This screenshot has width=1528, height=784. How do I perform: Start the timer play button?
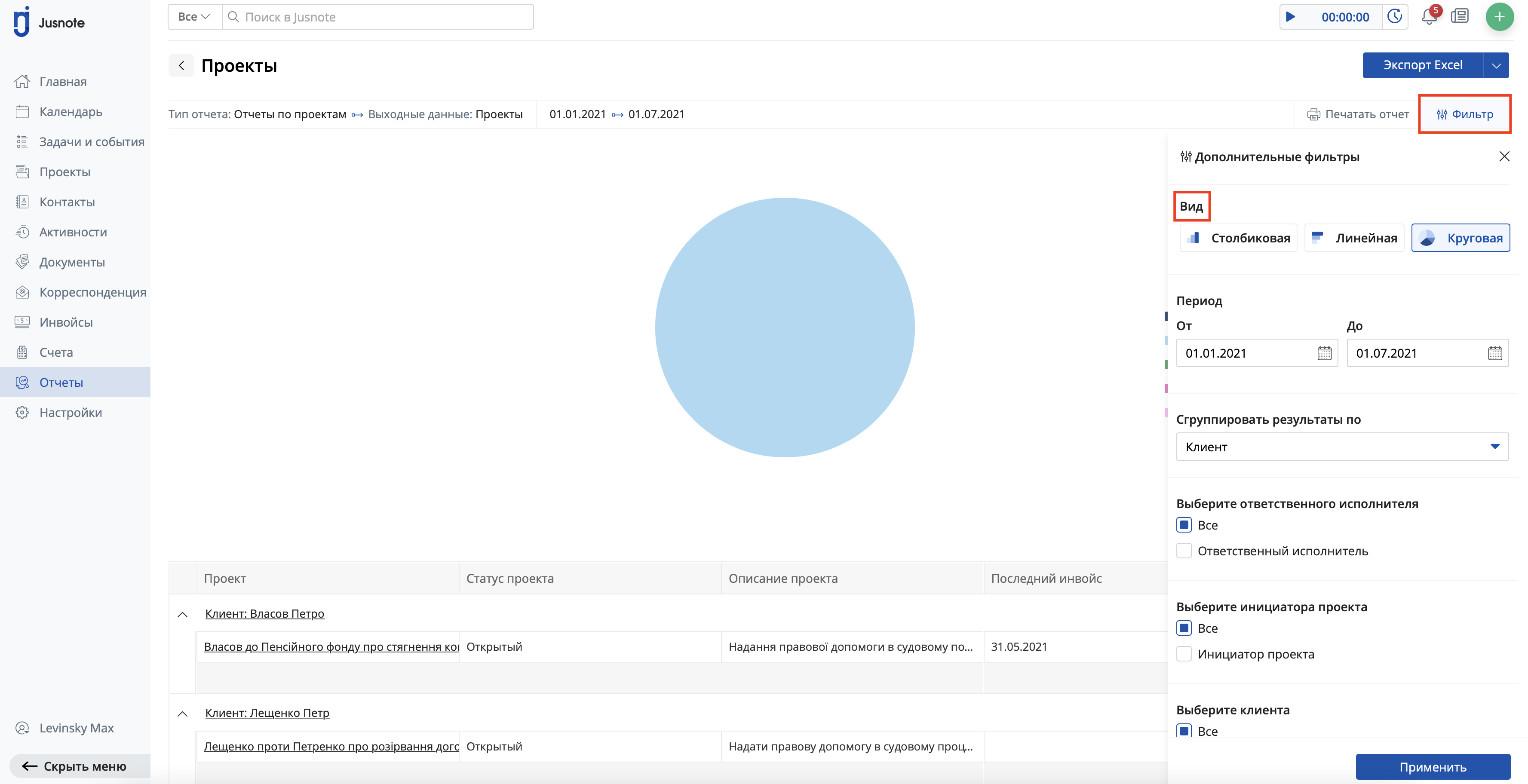[1290, 17]
